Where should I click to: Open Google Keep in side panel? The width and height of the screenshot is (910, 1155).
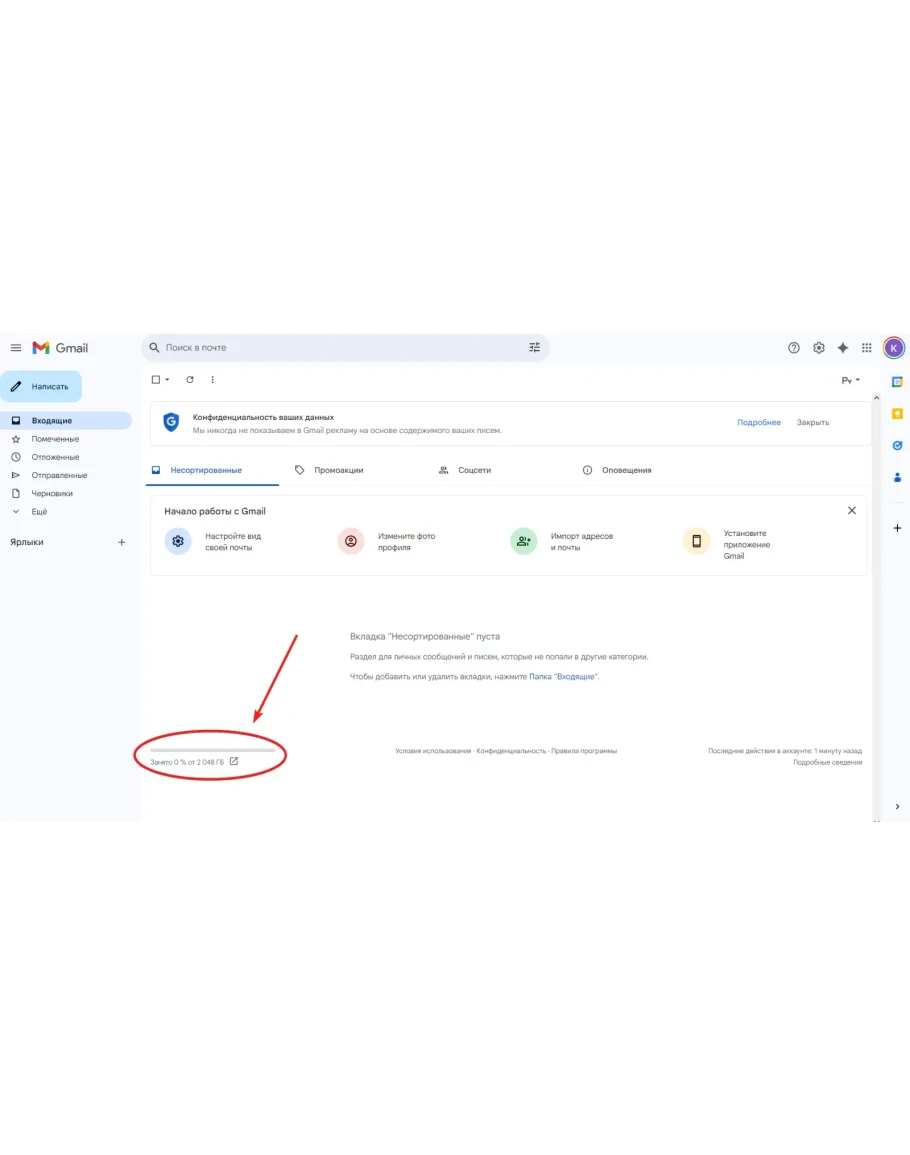(x=897, y=413)
